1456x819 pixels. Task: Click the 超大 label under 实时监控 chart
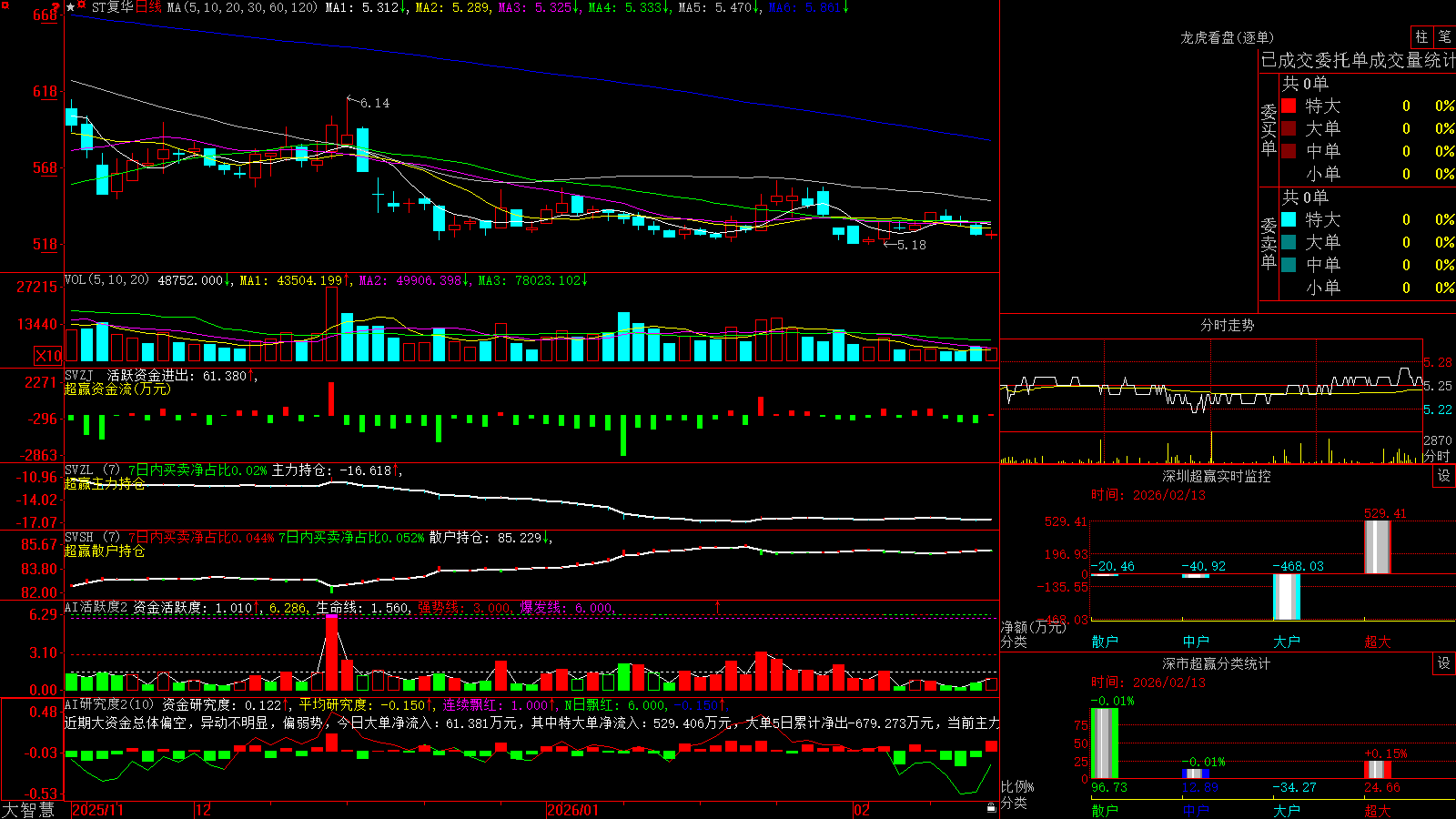pyautogui.click(x=1378, y=642)
